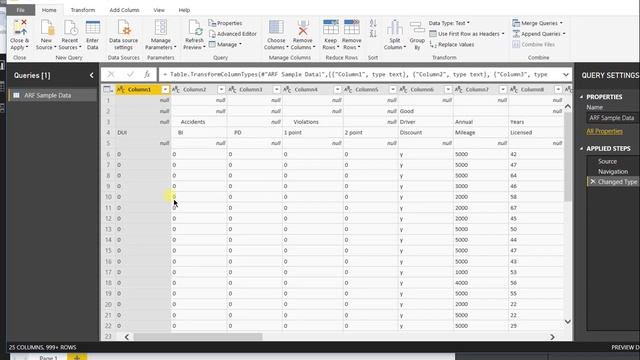Viewport: 640px width, 360px height.
Task: Collapse the Properties section
Action: [581, 97]
